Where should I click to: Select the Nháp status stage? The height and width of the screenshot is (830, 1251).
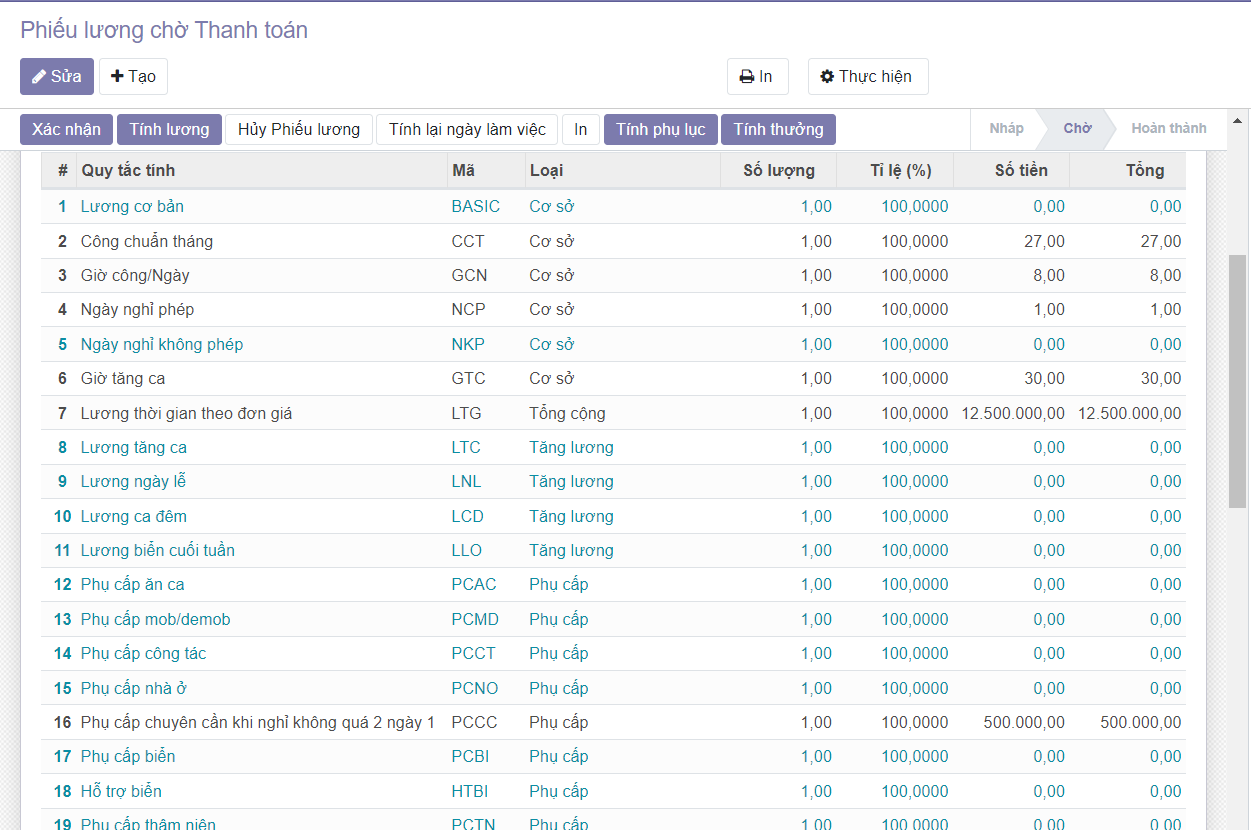click(x=1006, y=129)
